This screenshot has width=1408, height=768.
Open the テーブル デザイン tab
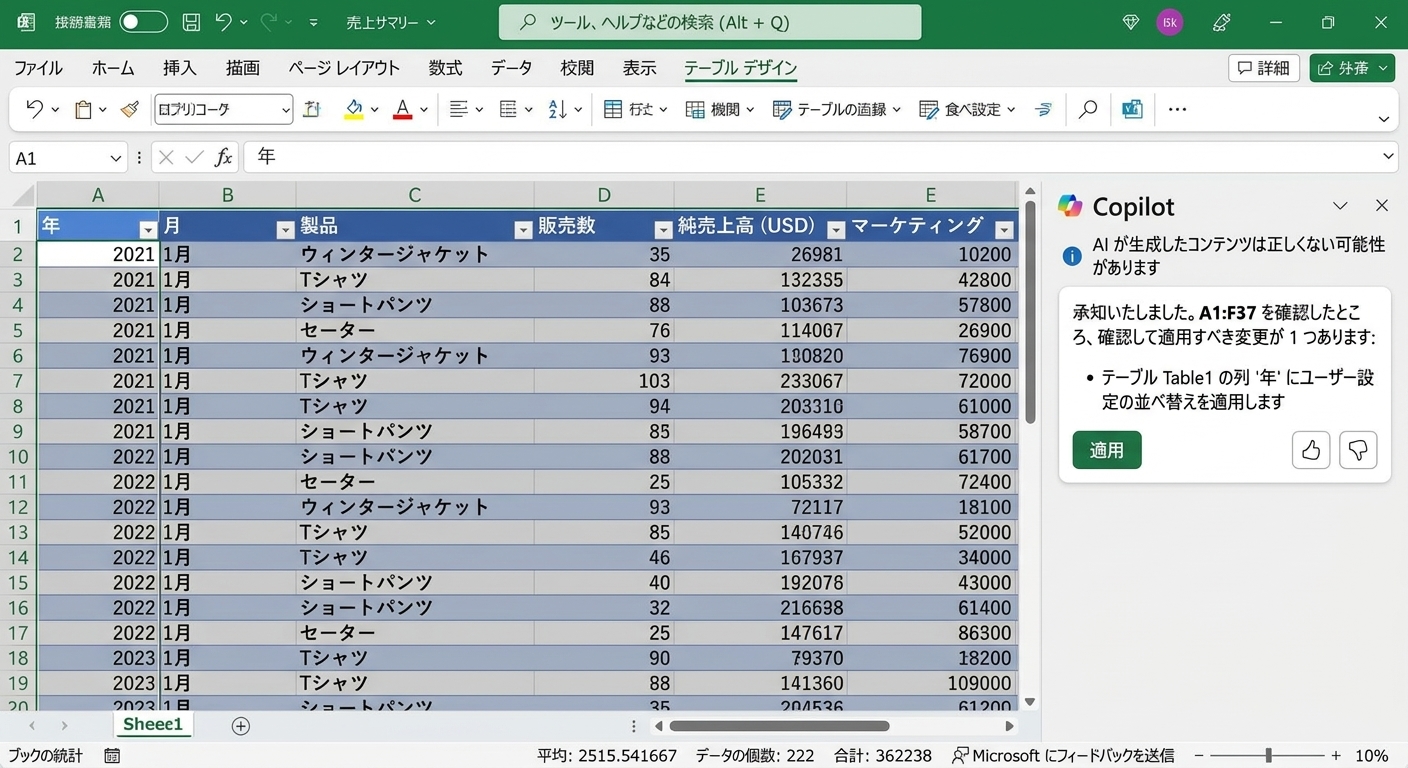[741, 68]
